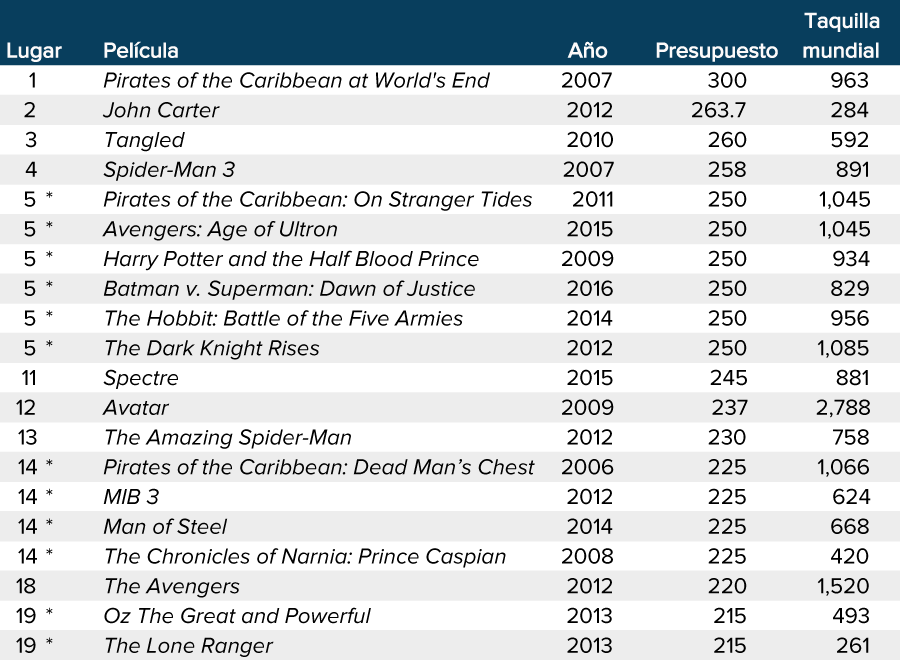Click the 'Película' column header

pyautogui.click(x=141, y=51)
